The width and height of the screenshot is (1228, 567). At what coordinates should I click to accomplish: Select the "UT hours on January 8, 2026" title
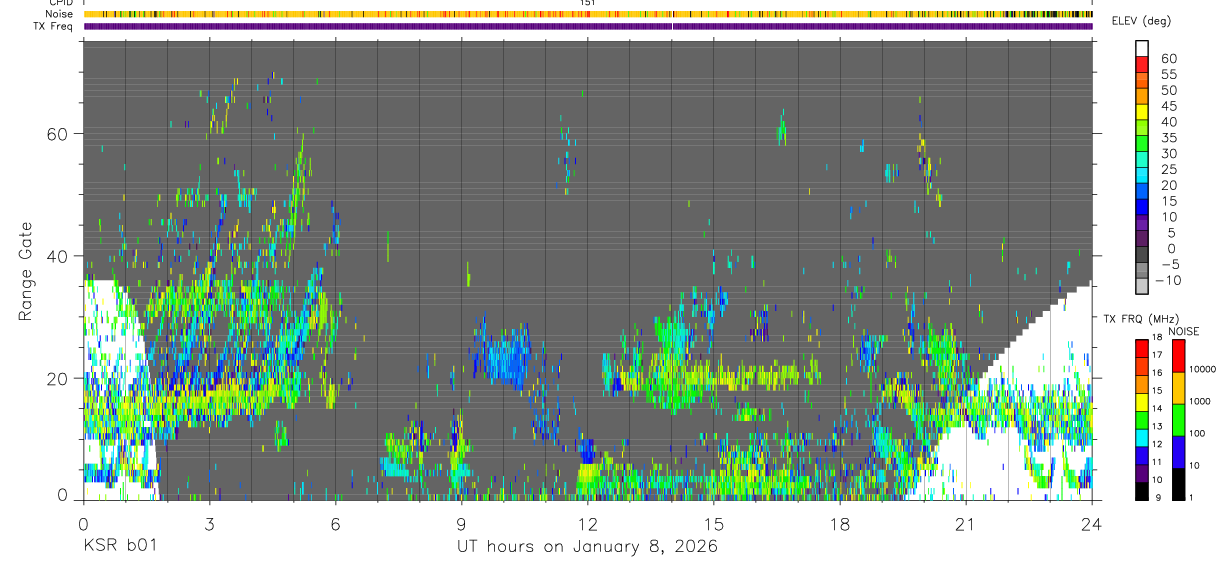(587, 546)
